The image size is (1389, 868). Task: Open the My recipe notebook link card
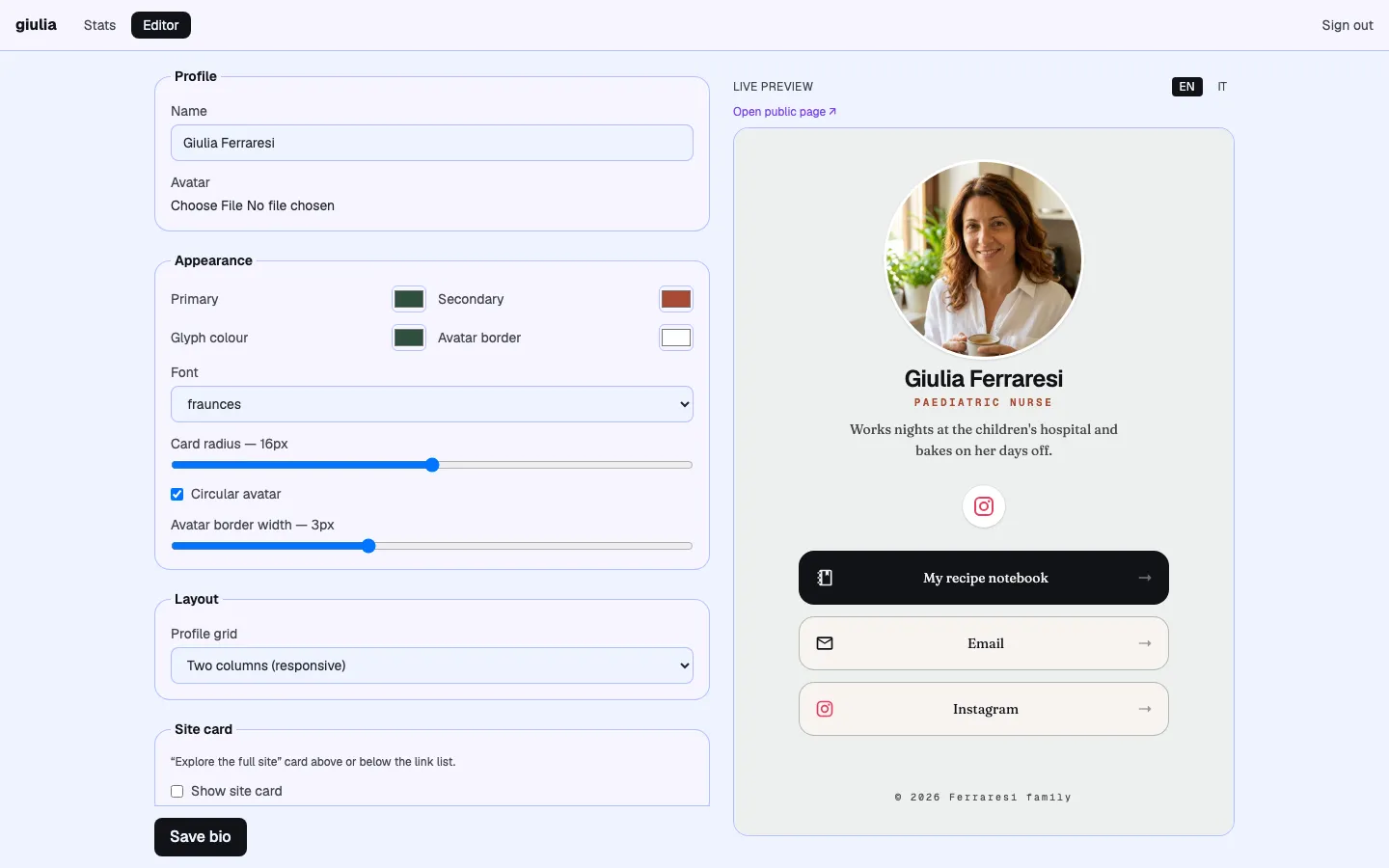[x=984, y=578]
